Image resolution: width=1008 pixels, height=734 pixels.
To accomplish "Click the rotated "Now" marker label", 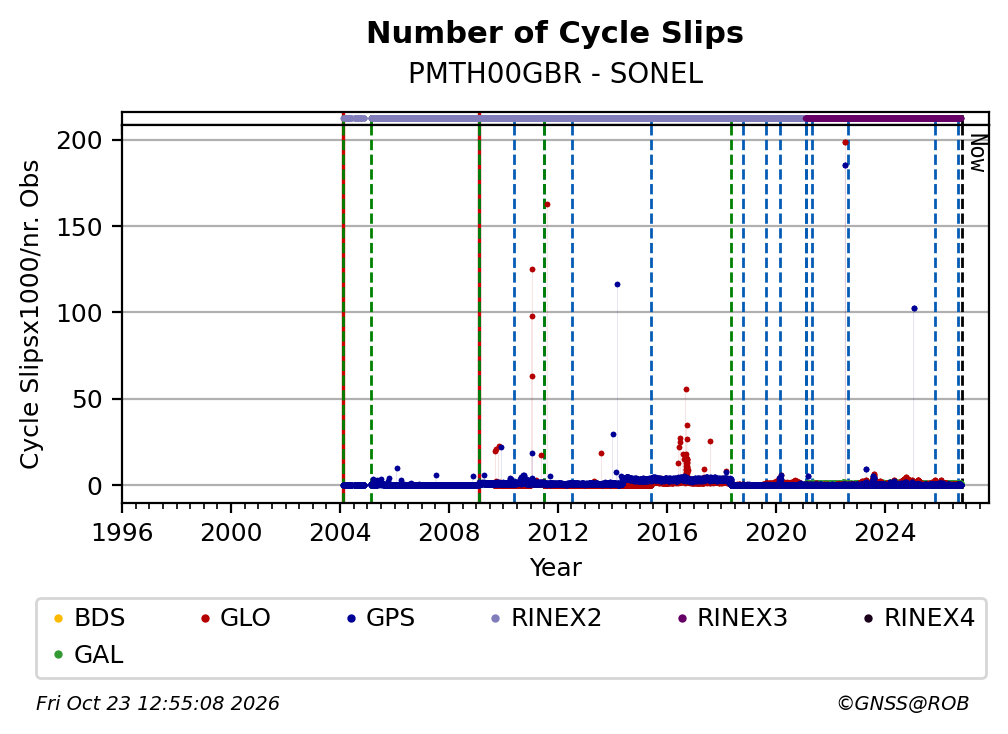I will pos(977,153).
